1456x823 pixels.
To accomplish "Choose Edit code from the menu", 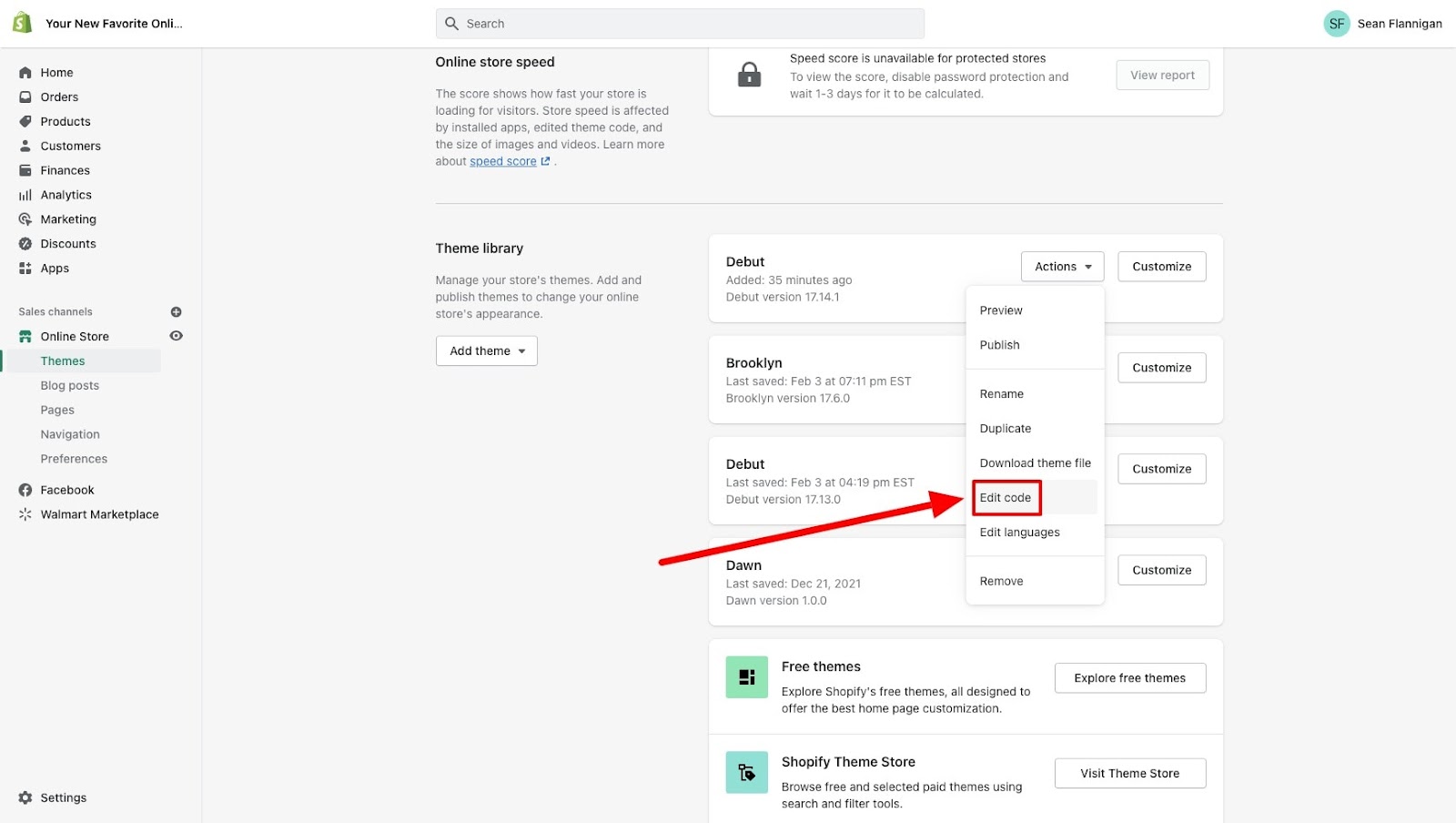I will [1006, 498].
